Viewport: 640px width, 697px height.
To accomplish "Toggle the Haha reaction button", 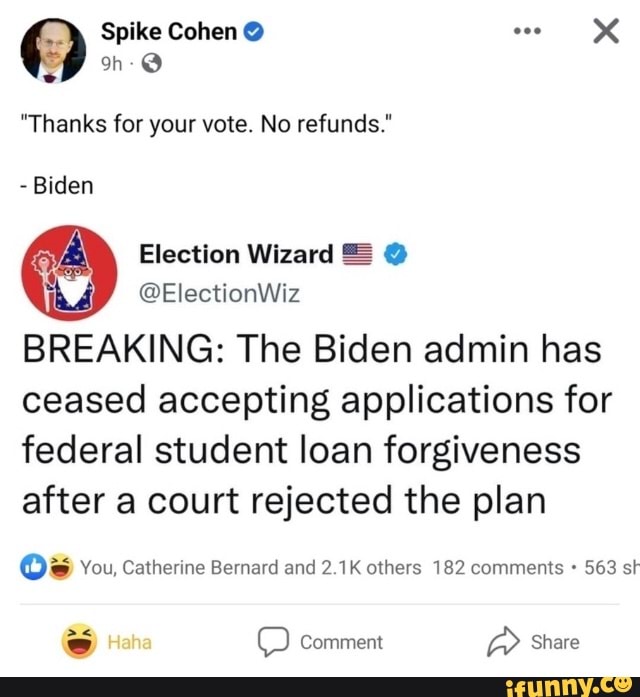I will (107, 641).
